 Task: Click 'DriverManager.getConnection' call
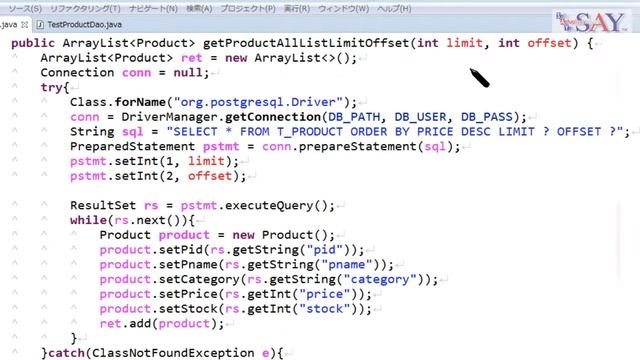pos(221,117)
